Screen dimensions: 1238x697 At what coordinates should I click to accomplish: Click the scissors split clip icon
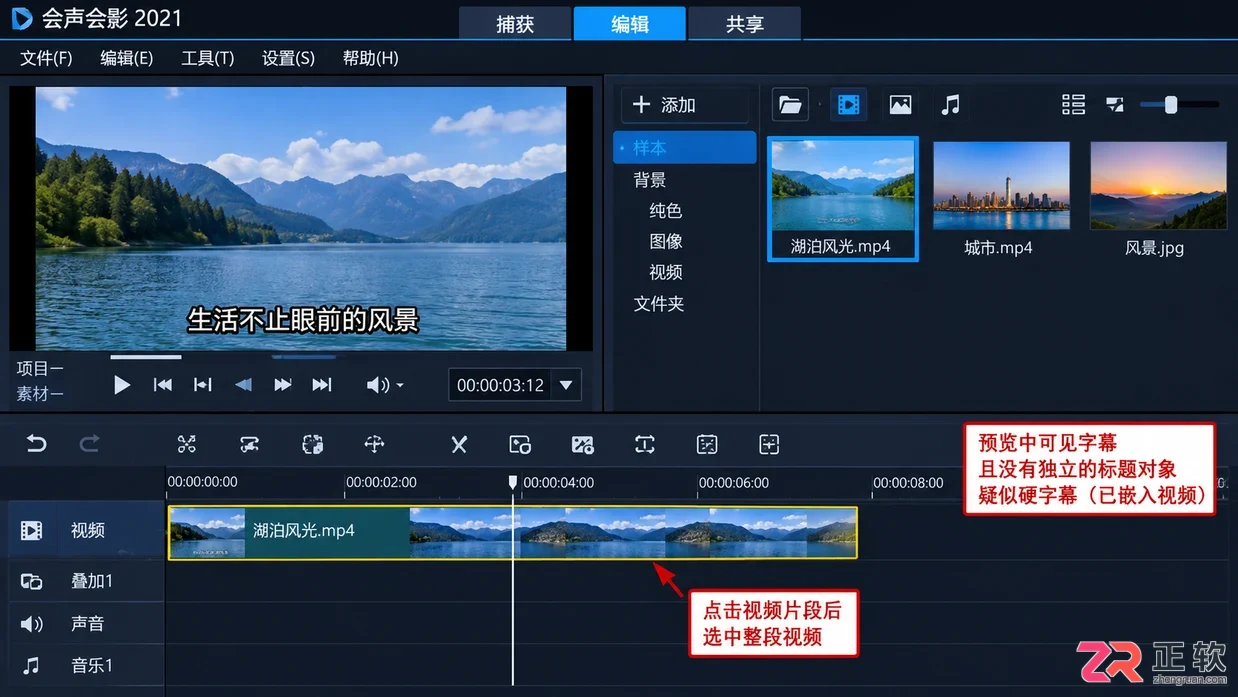tap(459, 444)
